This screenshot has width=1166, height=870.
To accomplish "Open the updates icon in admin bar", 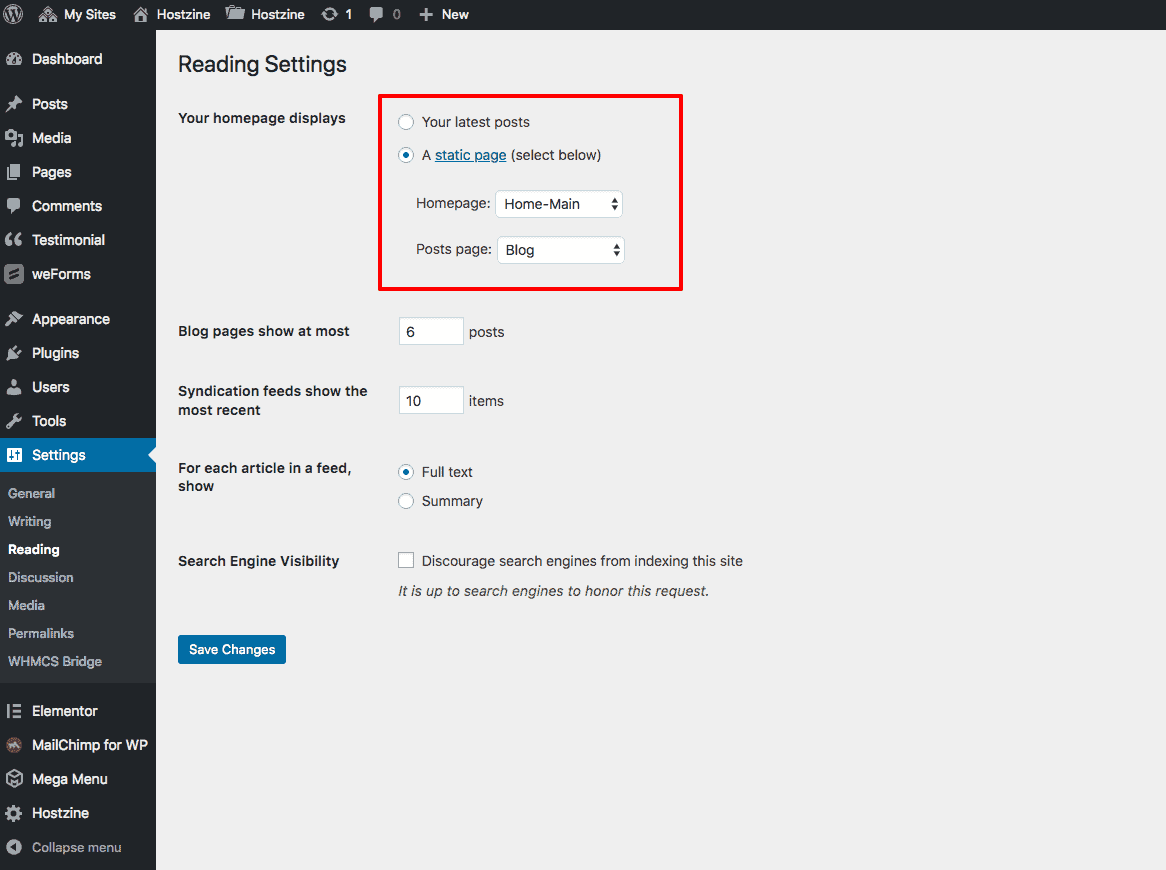I will [x=330, y=14].
